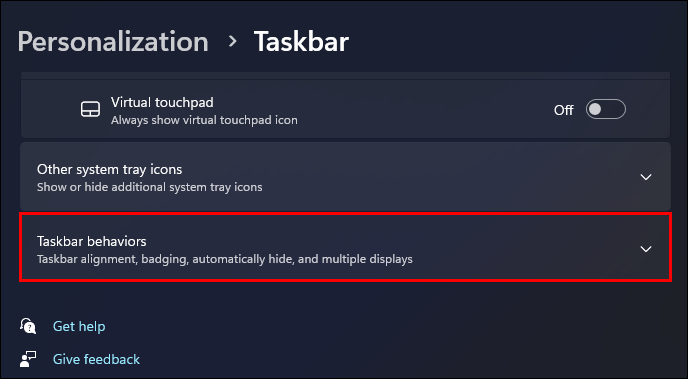Open the Other system tray icons heading
The width and height of the screenshot is (688, 379).
click(x=110, y=169)
